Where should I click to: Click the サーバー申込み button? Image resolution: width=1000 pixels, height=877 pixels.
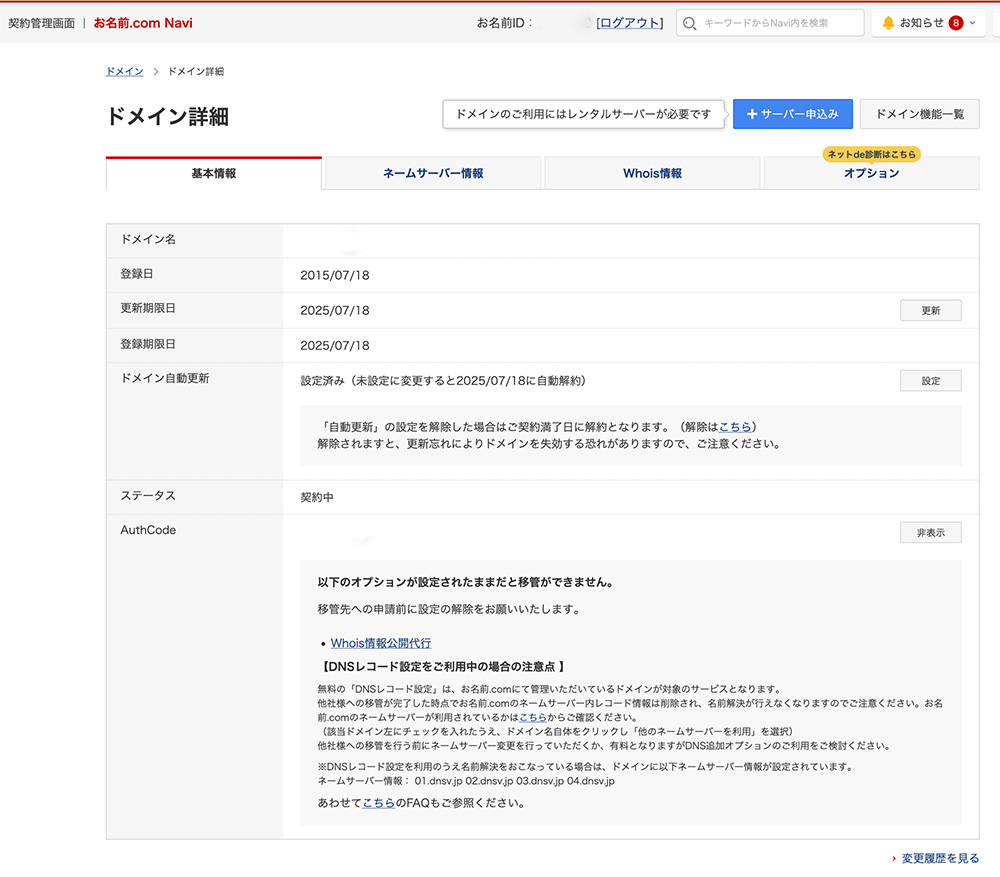793,114
